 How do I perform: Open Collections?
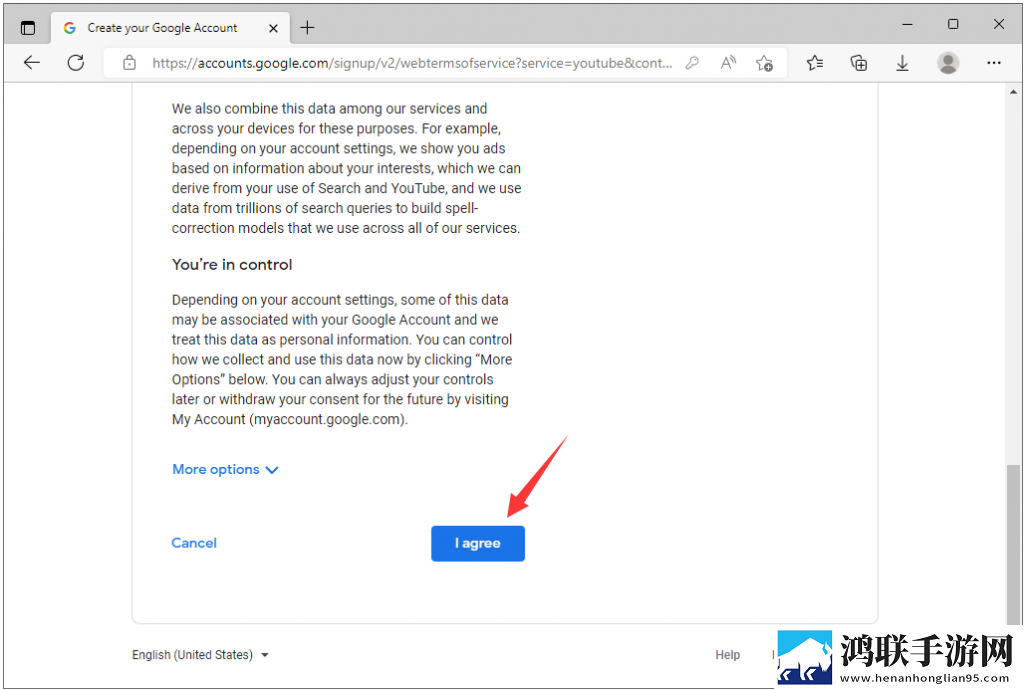click(x=859, y=63)
